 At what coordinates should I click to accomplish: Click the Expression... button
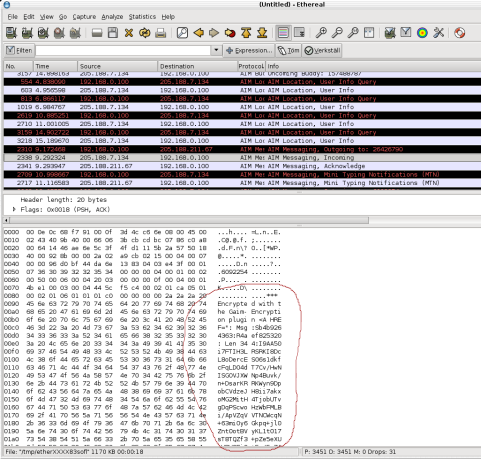249,50
